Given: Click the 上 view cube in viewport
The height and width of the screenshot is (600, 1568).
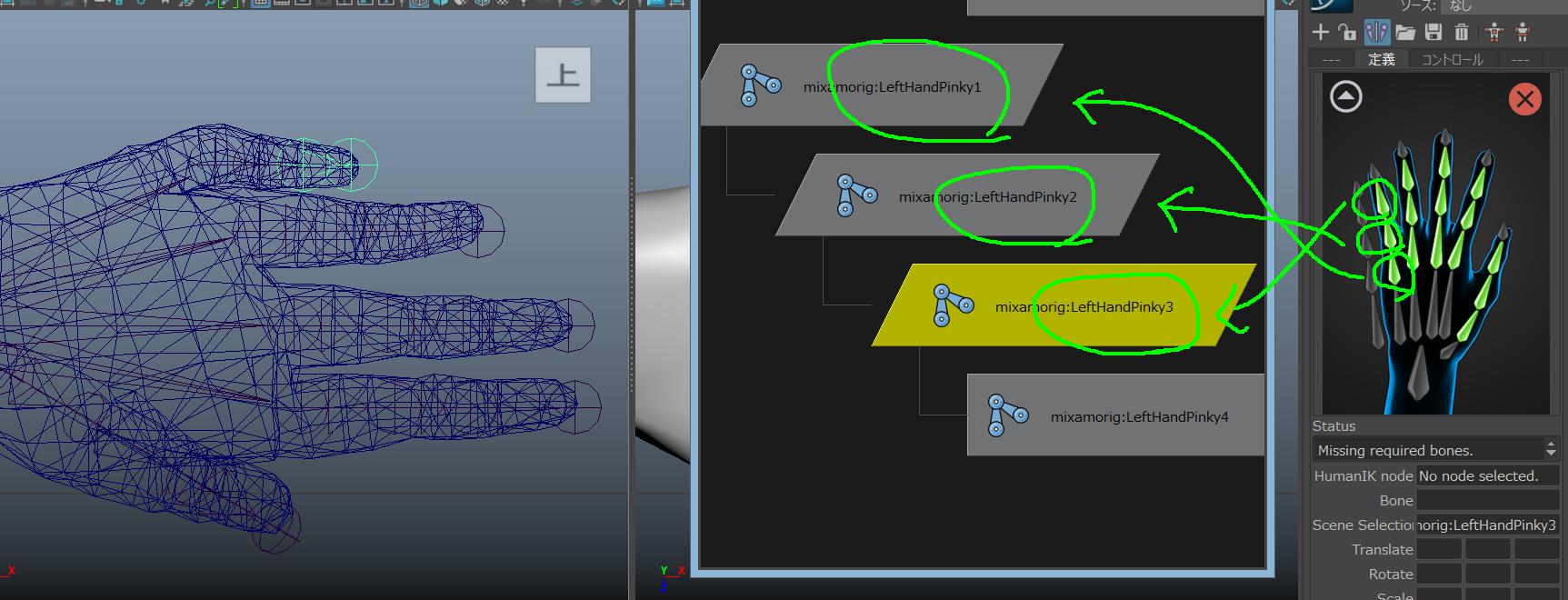Looking at the screenshot, I should 563,75.
